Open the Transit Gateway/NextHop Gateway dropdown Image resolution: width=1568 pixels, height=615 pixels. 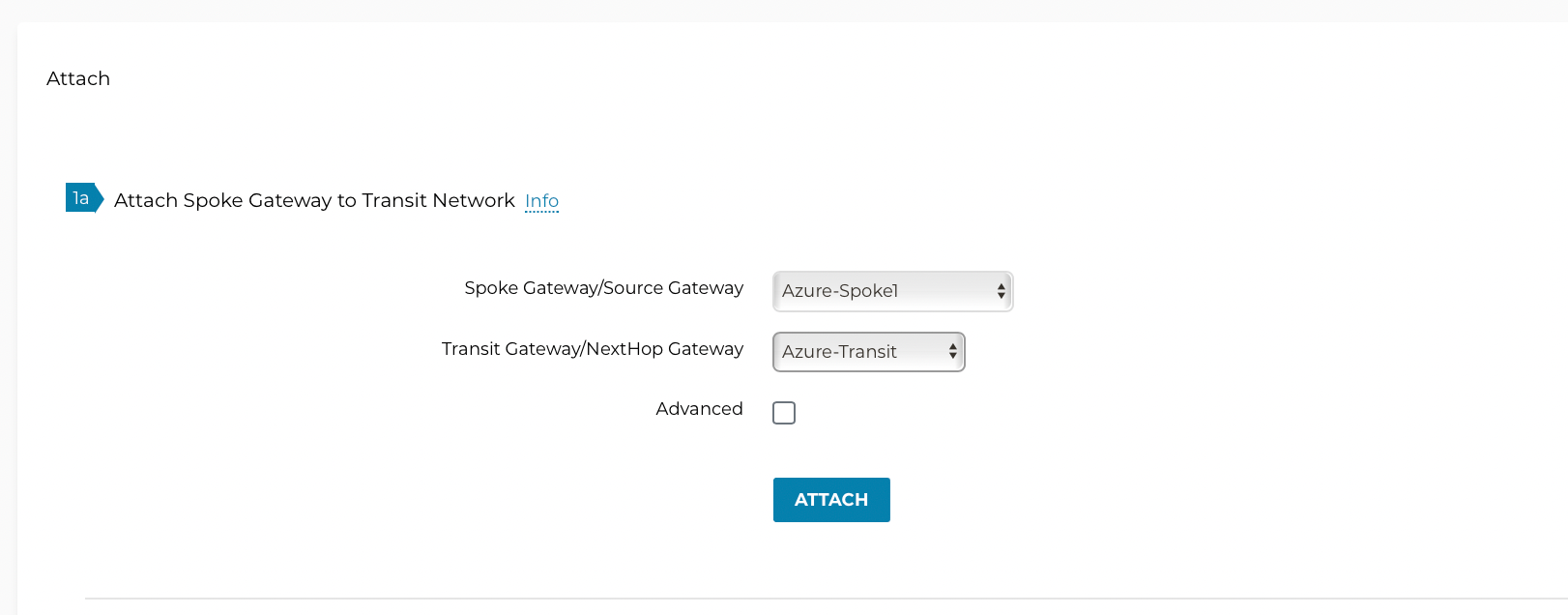coord(867,352)
